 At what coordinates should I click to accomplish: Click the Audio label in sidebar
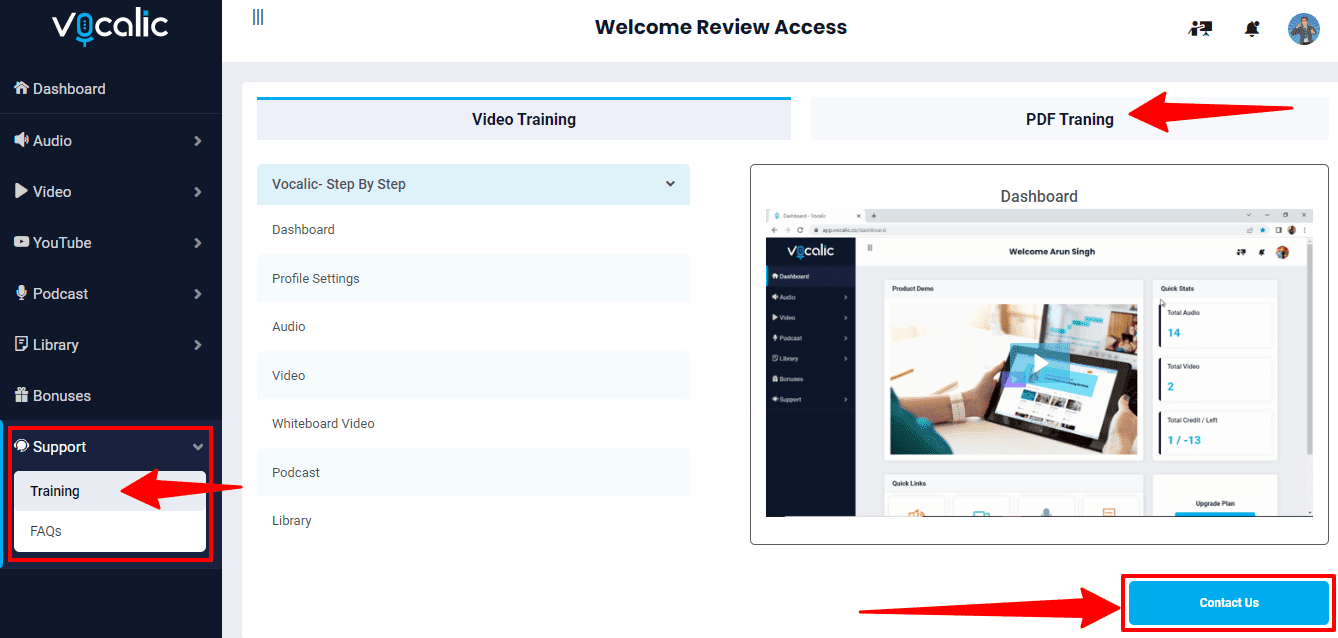point(52,141)
